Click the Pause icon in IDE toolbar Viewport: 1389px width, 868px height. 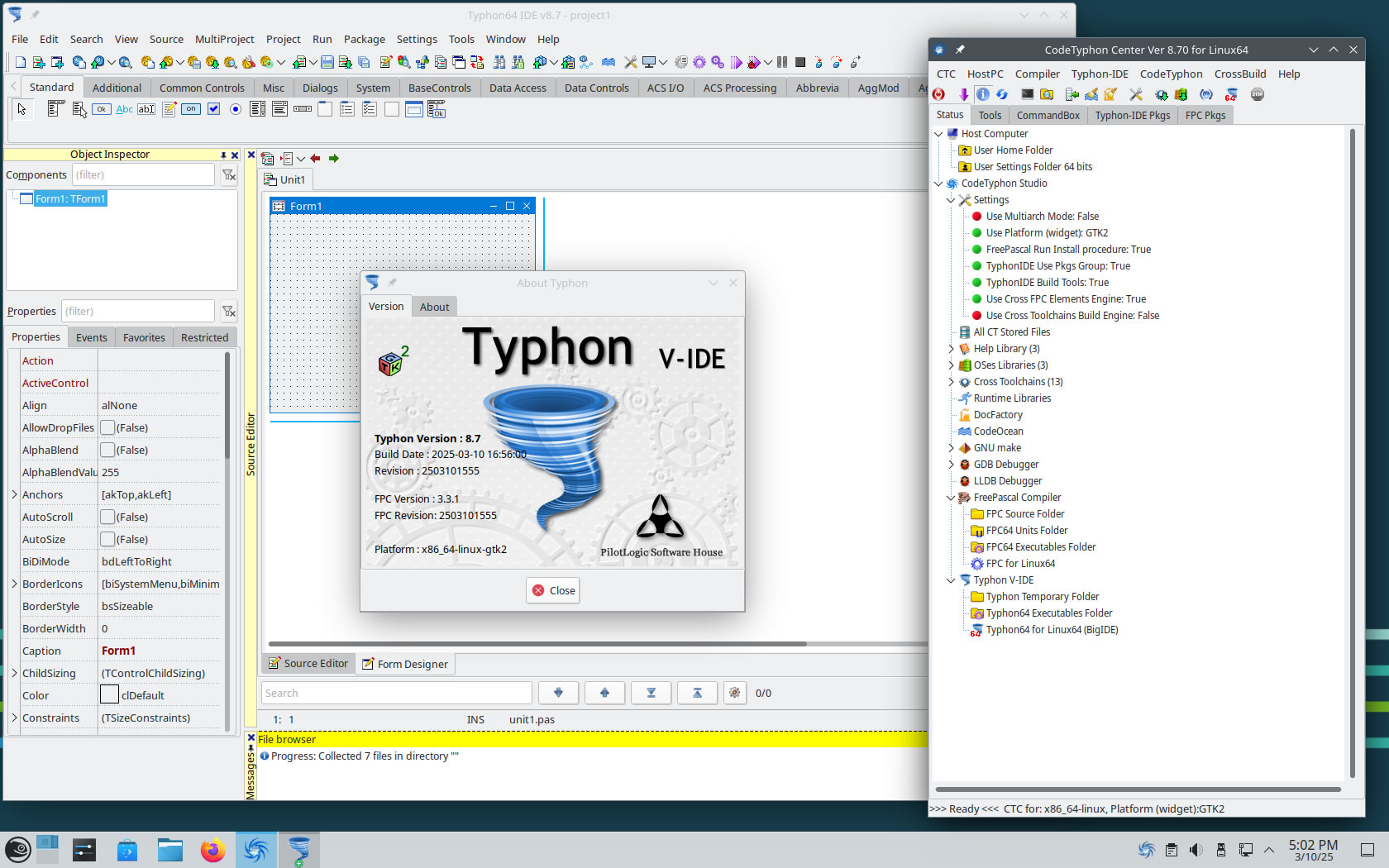click(781, 62)
